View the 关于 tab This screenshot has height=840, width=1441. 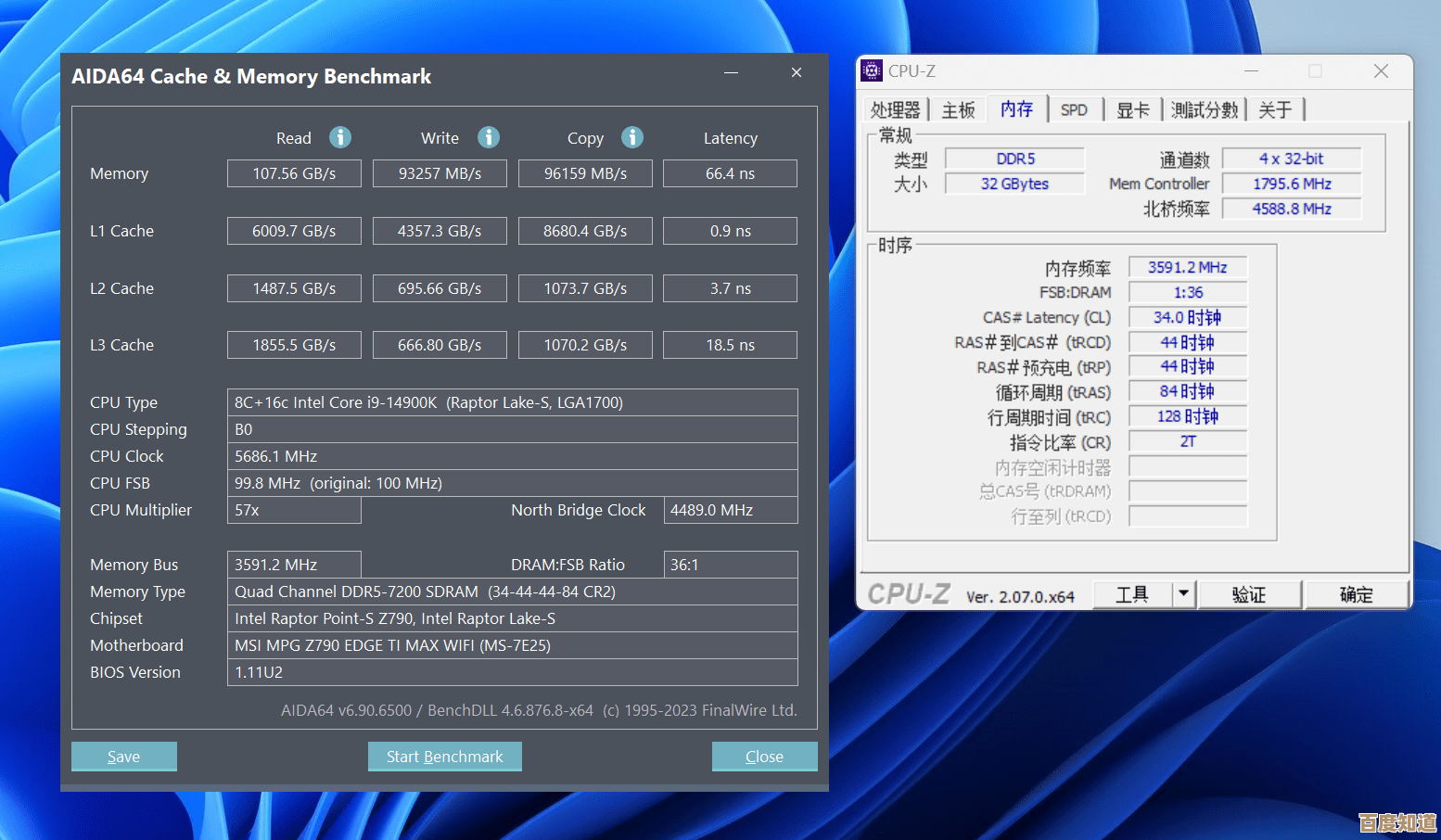(x=1276, y=109)
